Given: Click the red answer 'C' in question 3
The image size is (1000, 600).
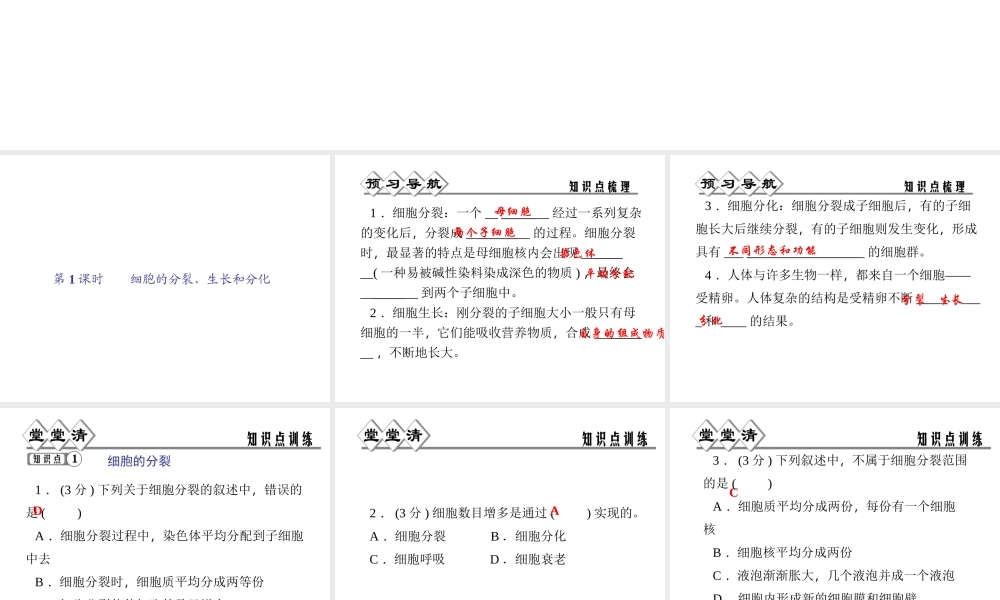Looking at the screenshot, I should click(733, 493).
